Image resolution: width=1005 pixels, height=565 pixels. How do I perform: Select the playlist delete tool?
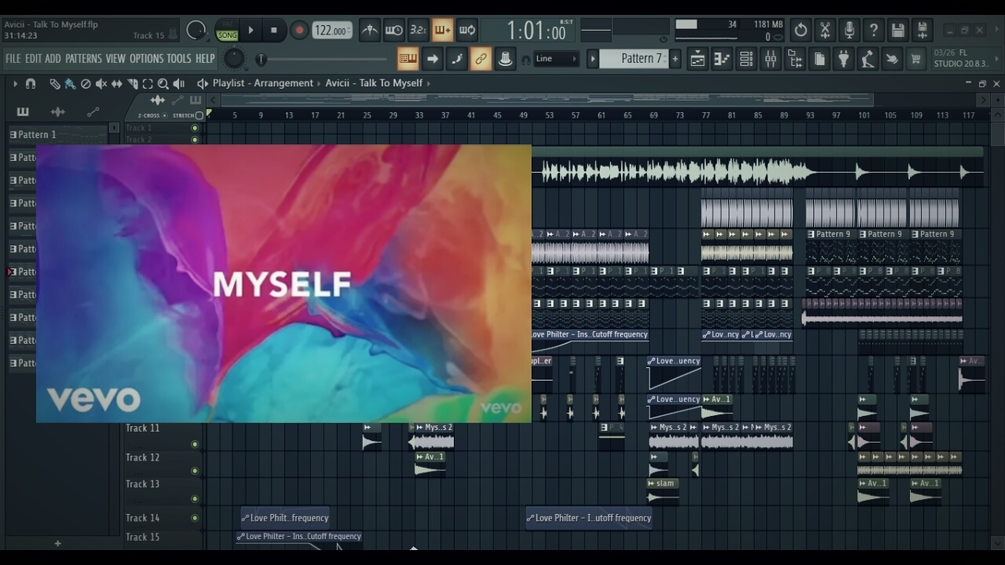[85, 83]
